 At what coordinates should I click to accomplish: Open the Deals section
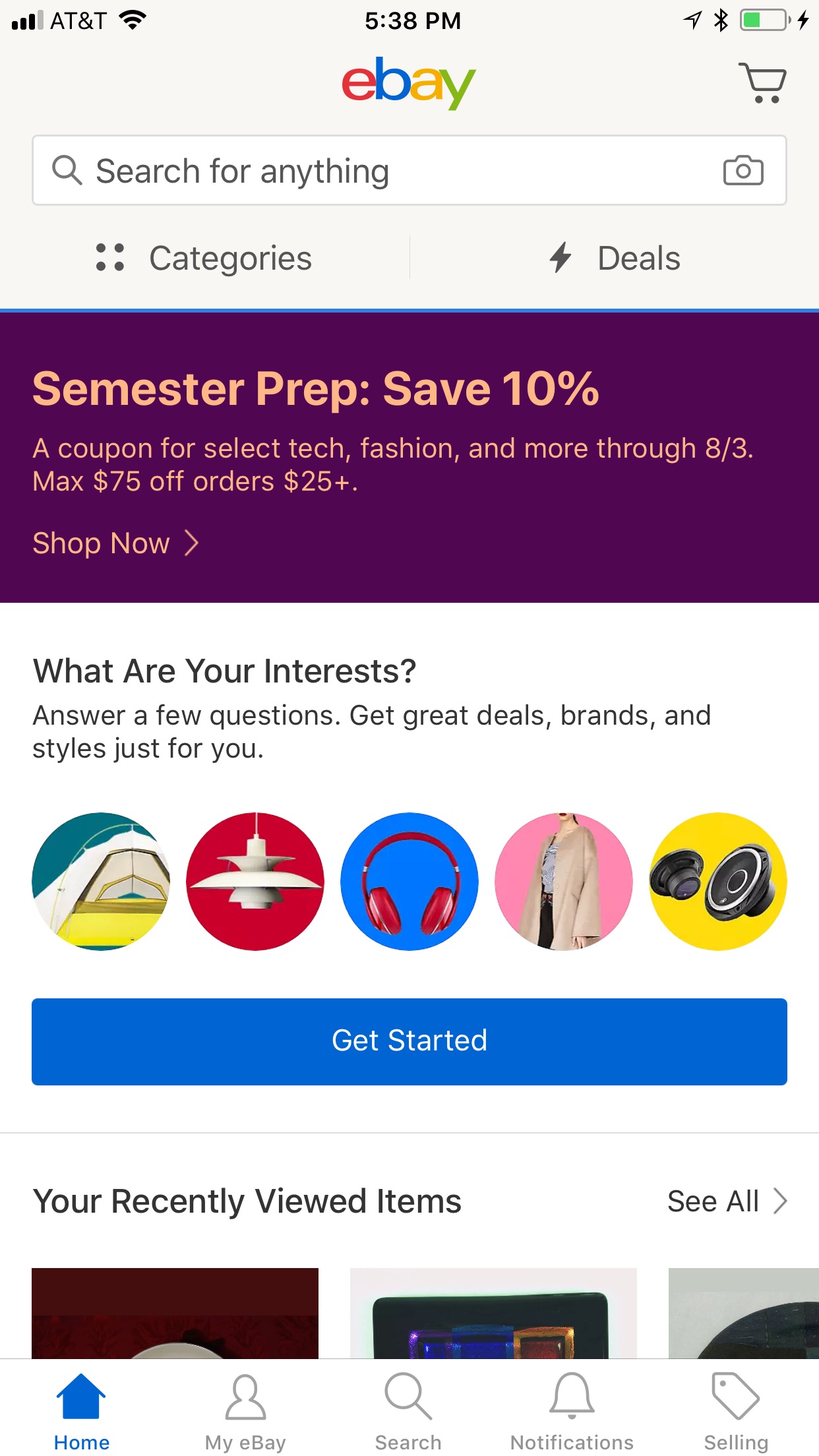point(615,258)
